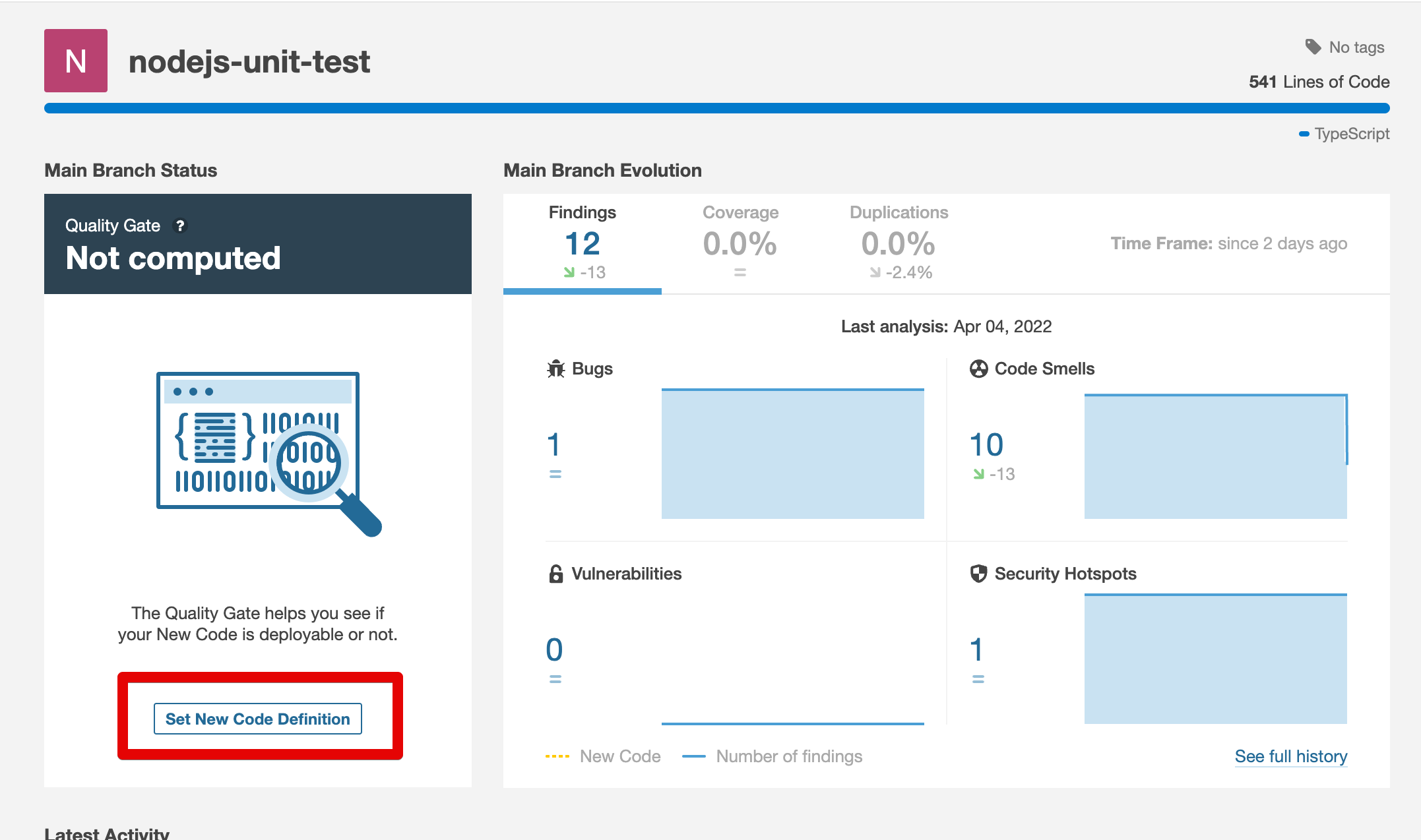Click the Vulnerabilities padlock icon
Screen dimensions: 1421x840
click(556, 574)
